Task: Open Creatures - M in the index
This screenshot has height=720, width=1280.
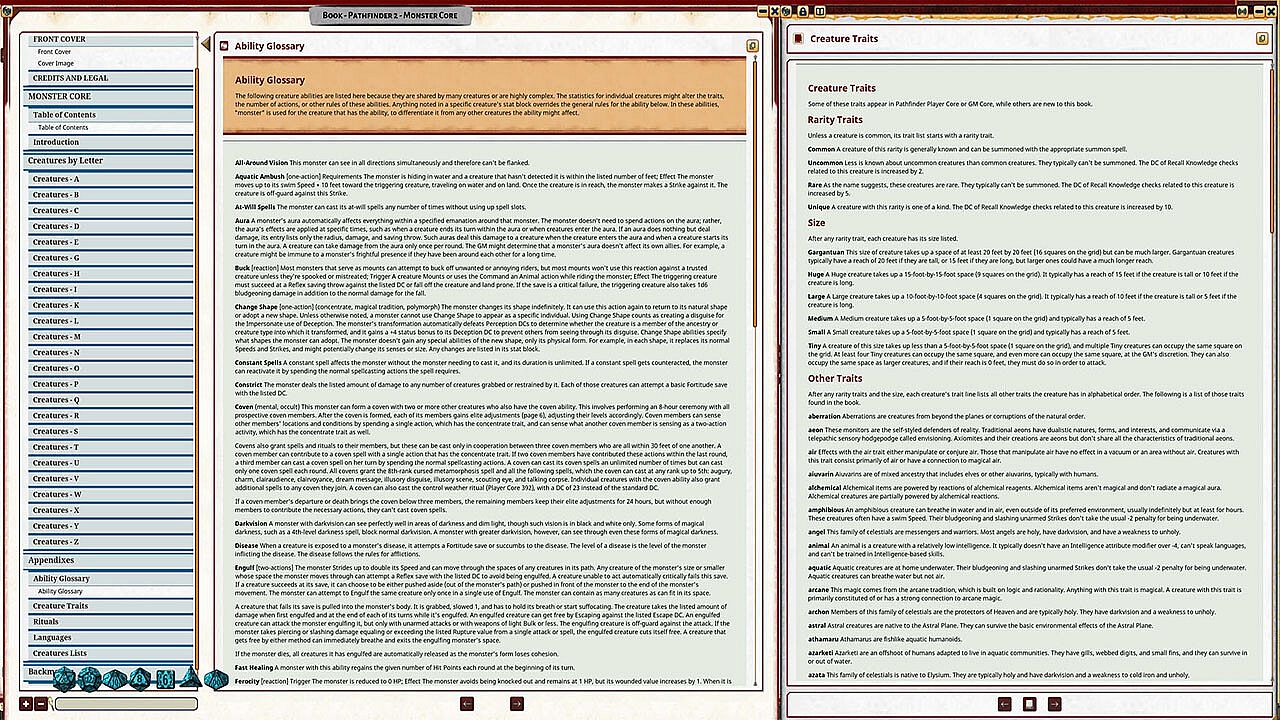Action: point(109,337)
